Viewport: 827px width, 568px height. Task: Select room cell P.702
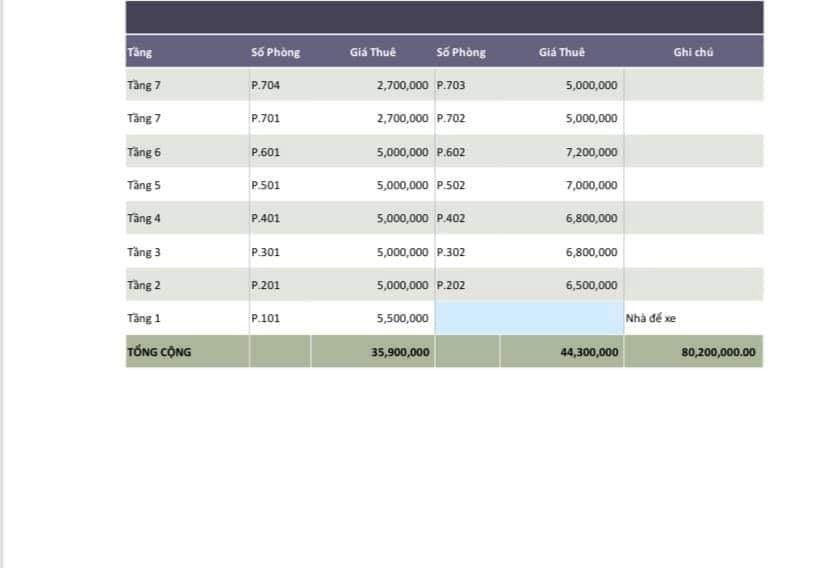point(450,119)
